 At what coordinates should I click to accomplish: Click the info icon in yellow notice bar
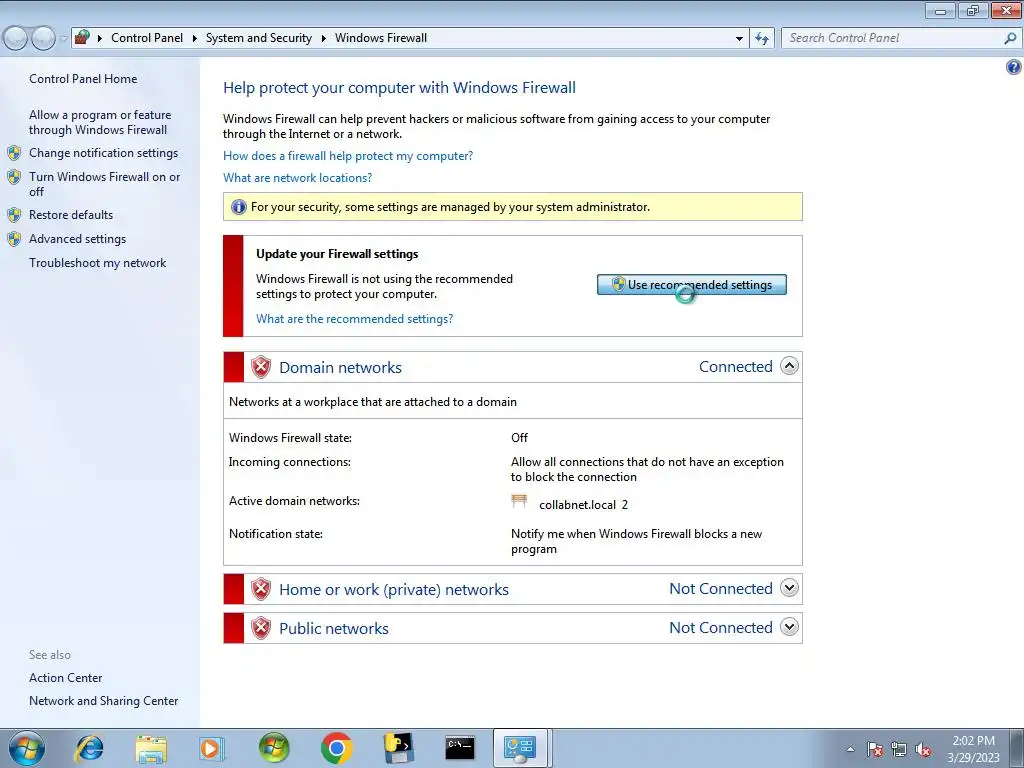coord(238,207)
